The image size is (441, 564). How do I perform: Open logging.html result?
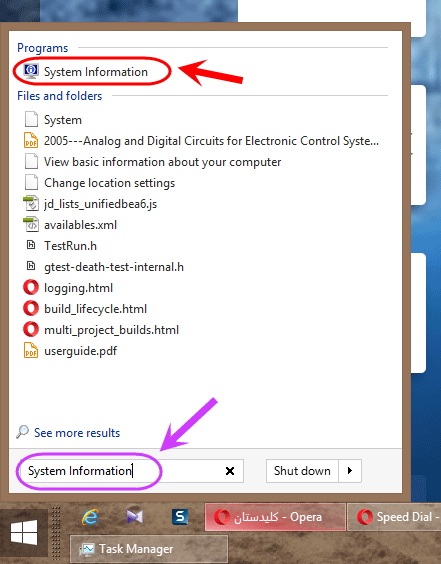click(x=78, y=288)
